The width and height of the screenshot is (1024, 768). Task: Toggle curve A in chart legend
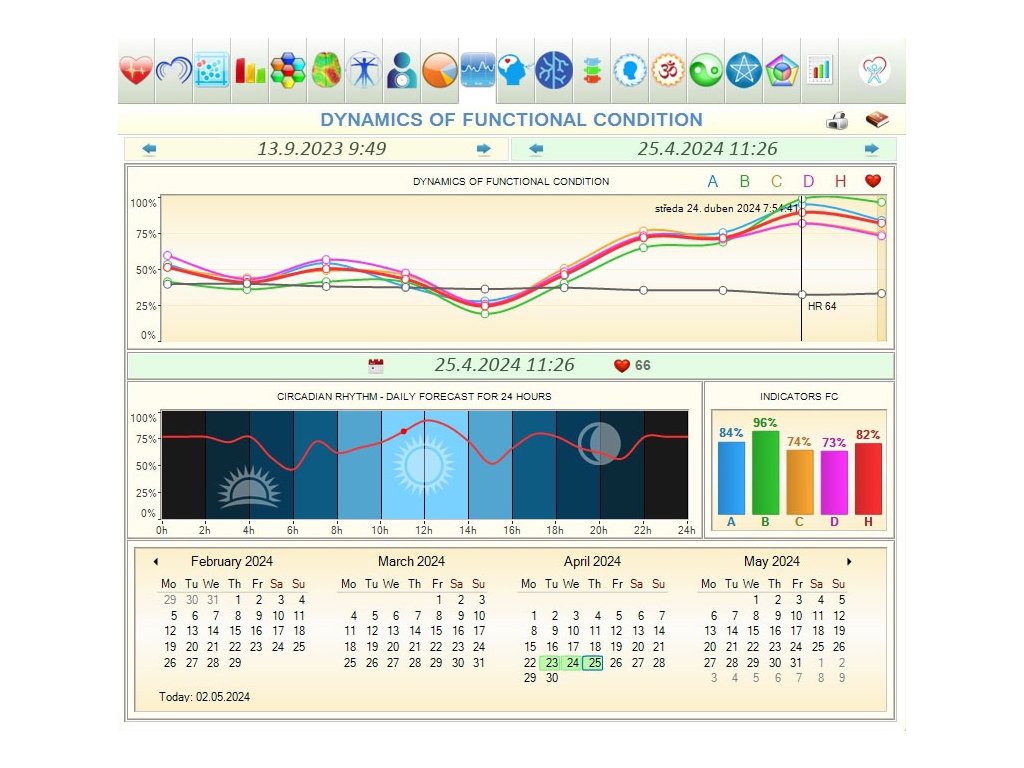[712, 181]
